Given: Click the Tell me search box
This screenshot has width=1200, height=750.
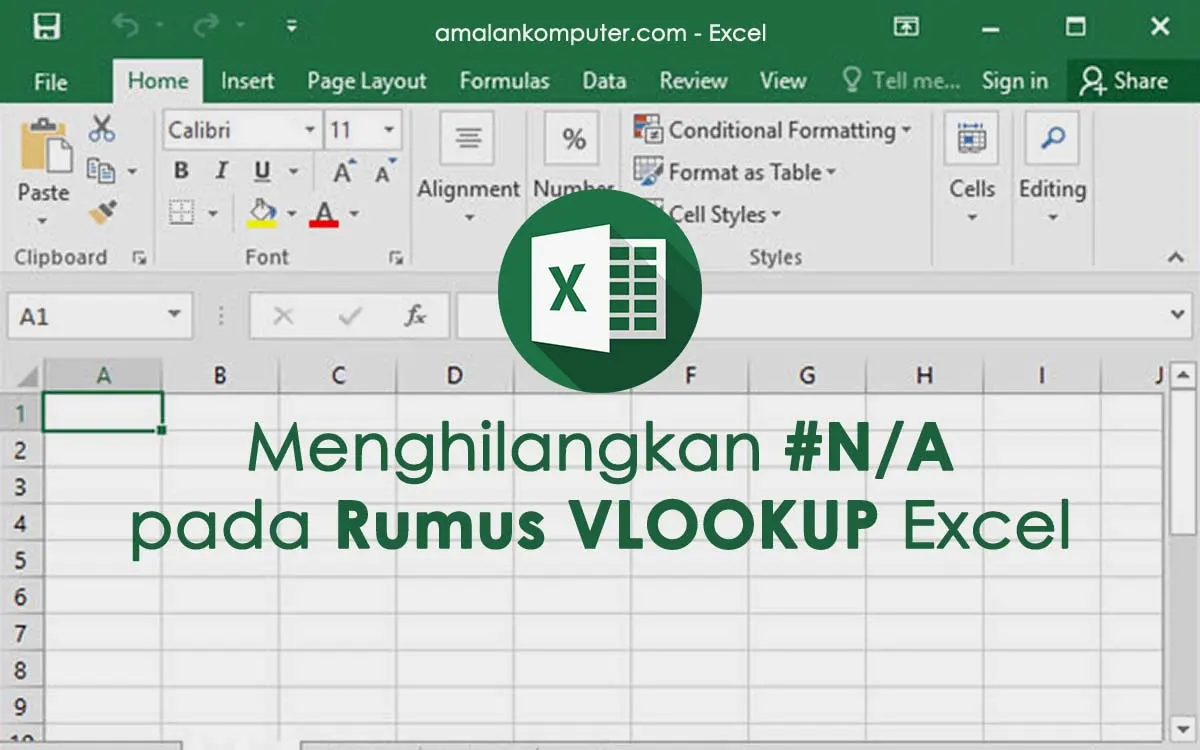Looking at the screenshot, I should coord(901,81).
